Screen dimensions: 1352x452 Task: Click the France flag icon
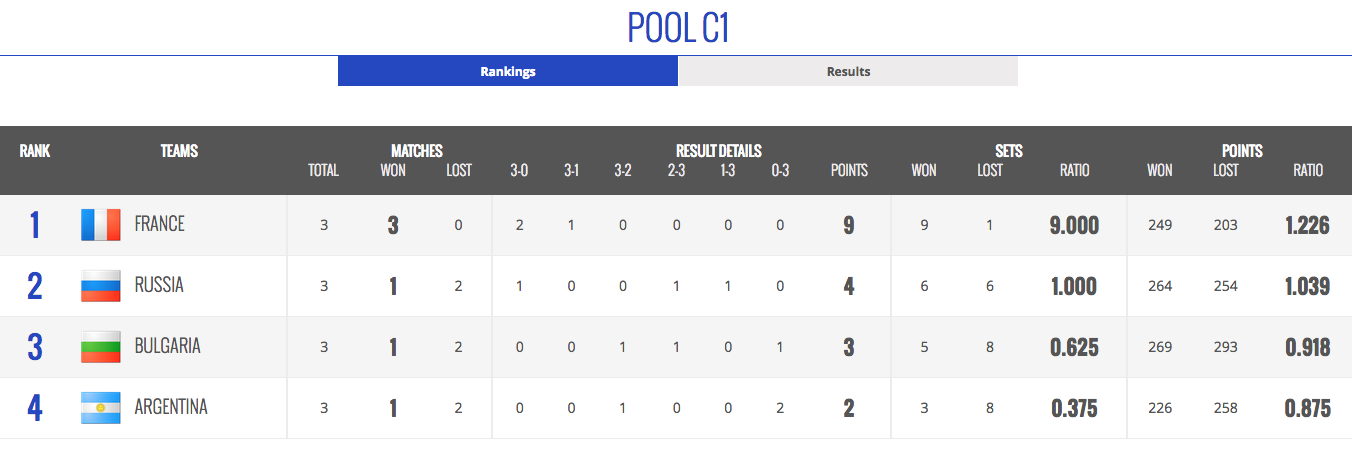click(100, 225)
